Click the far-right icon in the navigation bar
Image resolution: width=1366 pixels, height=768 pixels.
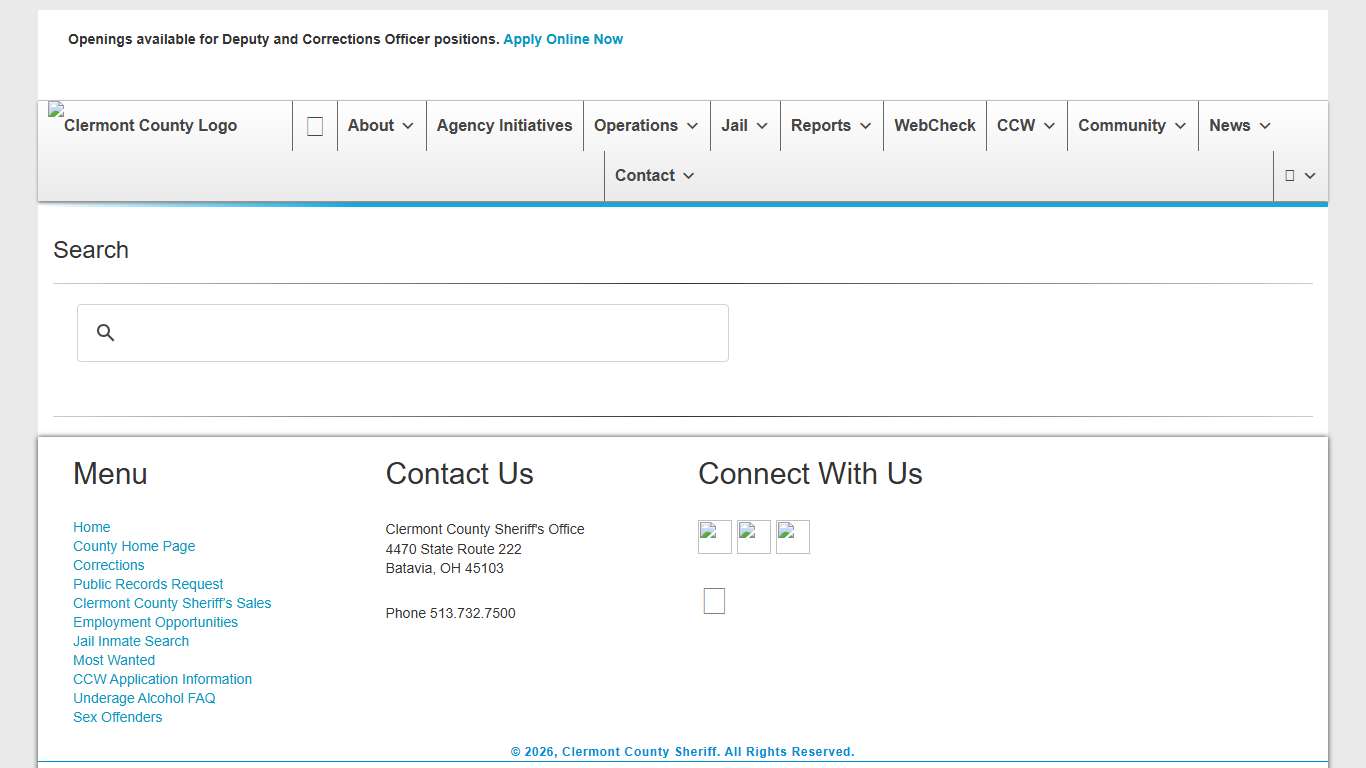coord(1299,176)
